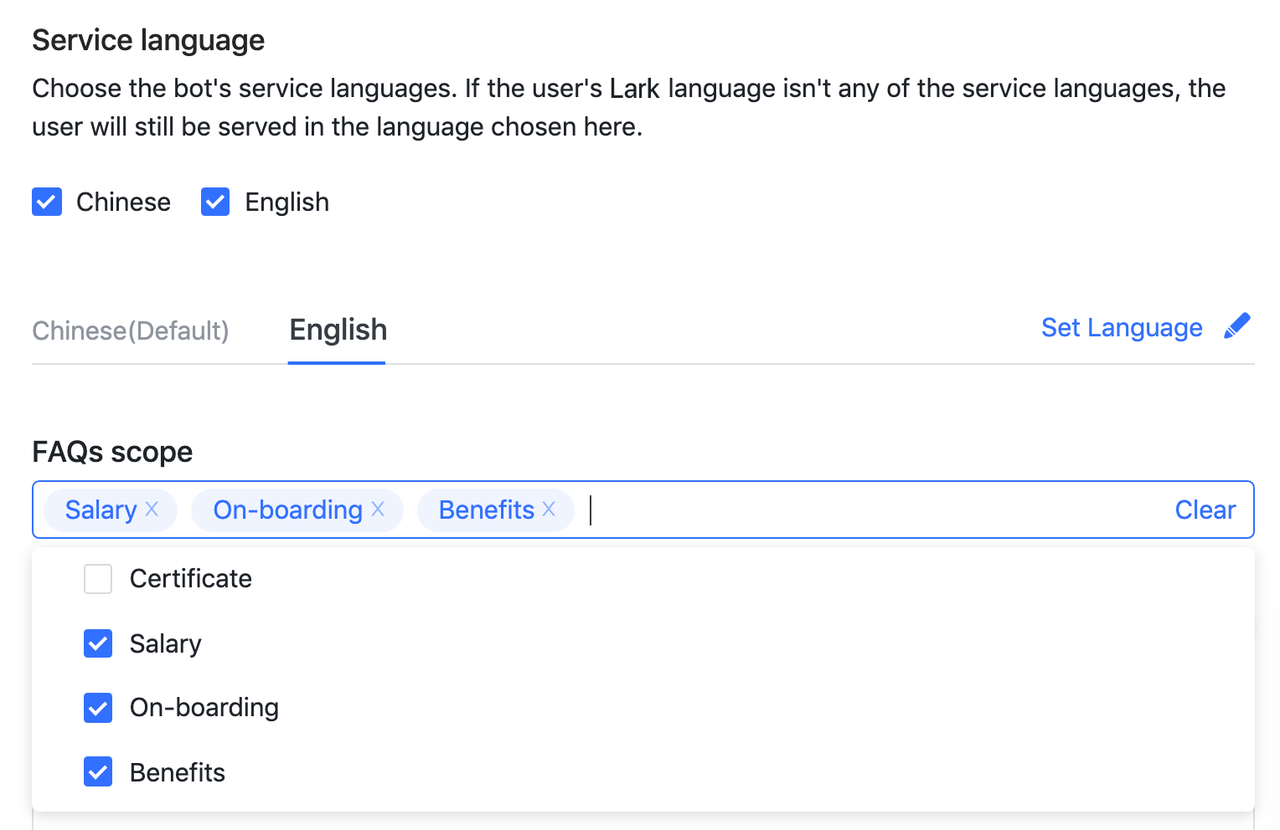1280x830 pixels.
Task: Select the English language tab
Action: 338,330
